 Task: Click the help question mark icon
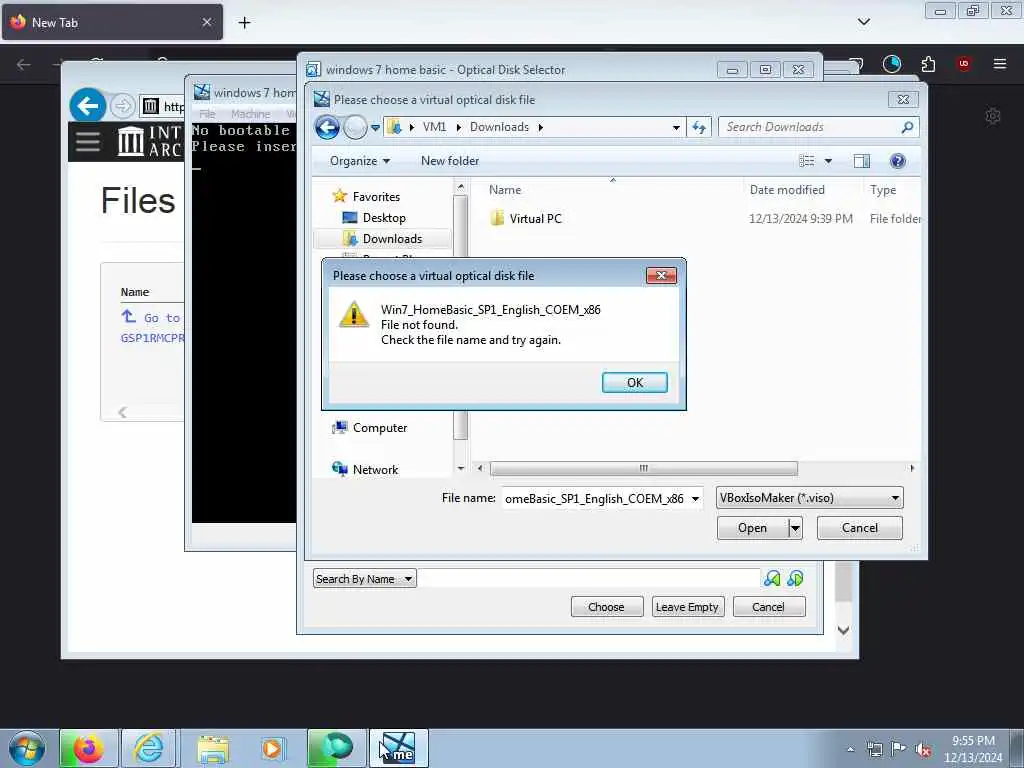898,161
